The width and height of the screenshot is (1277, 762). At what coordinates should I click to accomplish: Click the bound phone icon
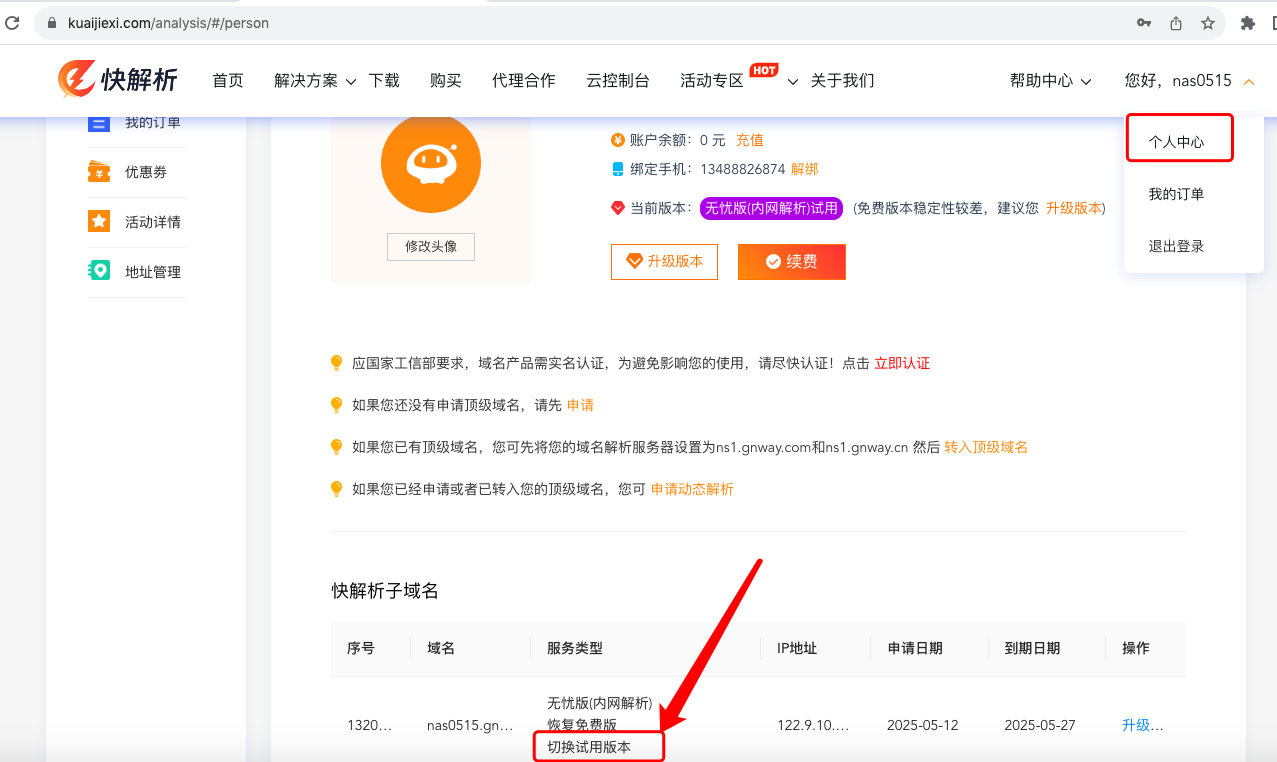point(617,169)
